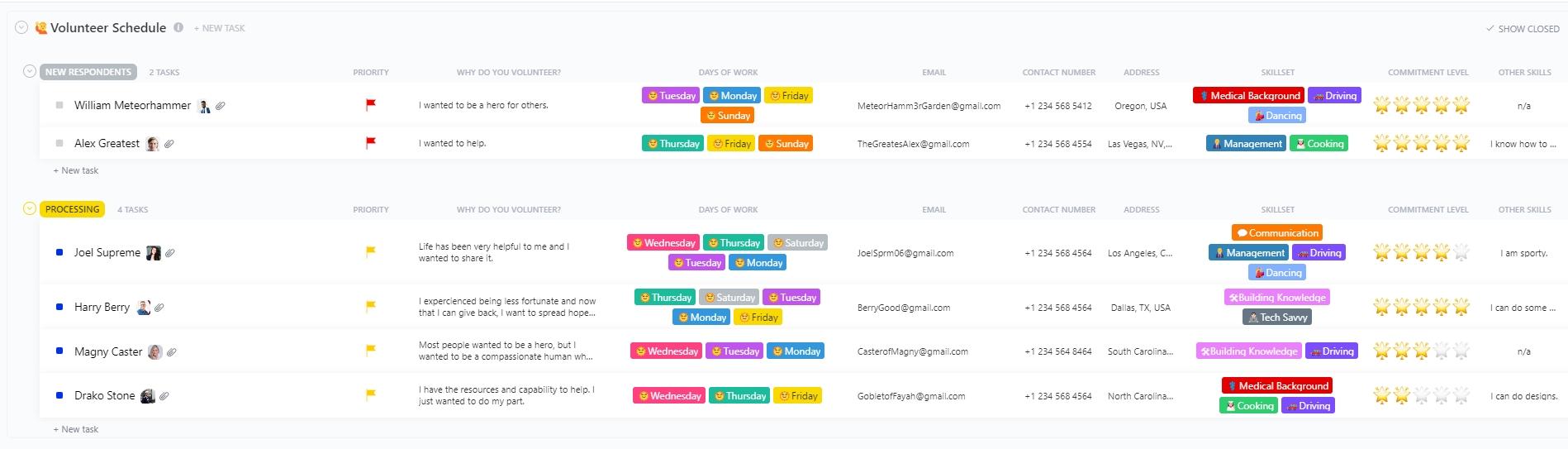
Task: Open the email cell JoelSprm06@gmail.com
Action: (905, 253)
